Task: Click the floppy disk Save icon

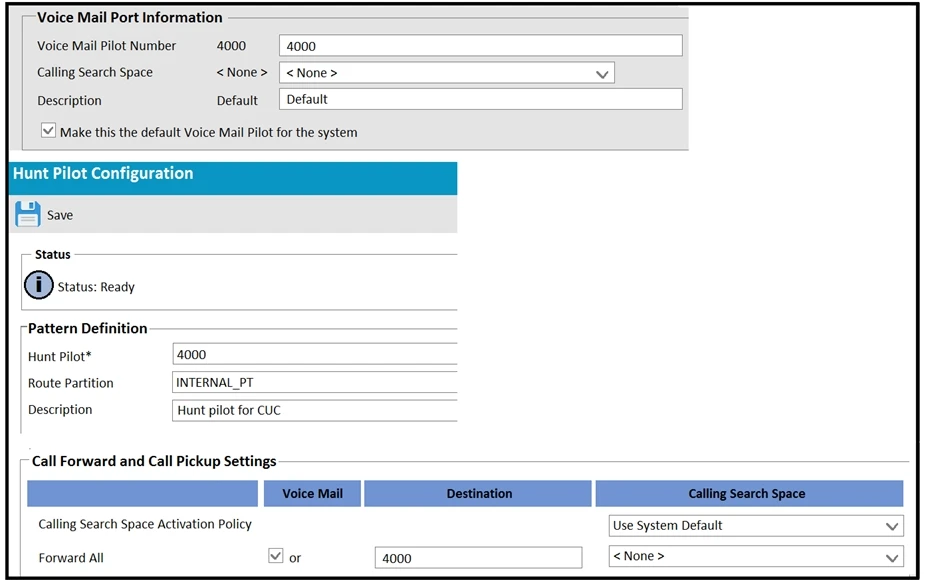Action: [28, 214]
